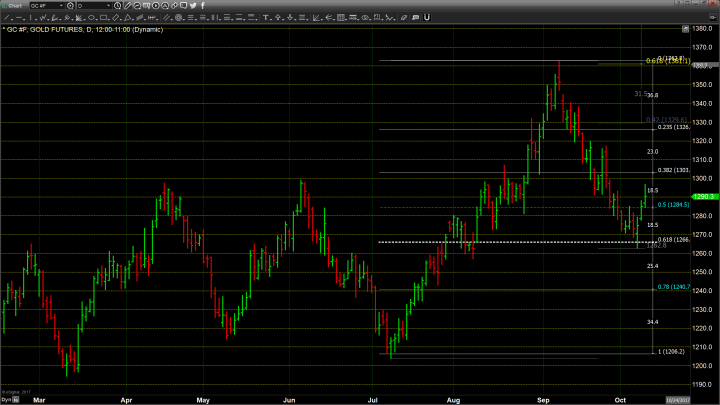This screenshot has width=720, height=405.
Task: Click the eraser tool in toolbar
Action: (403, 17)
